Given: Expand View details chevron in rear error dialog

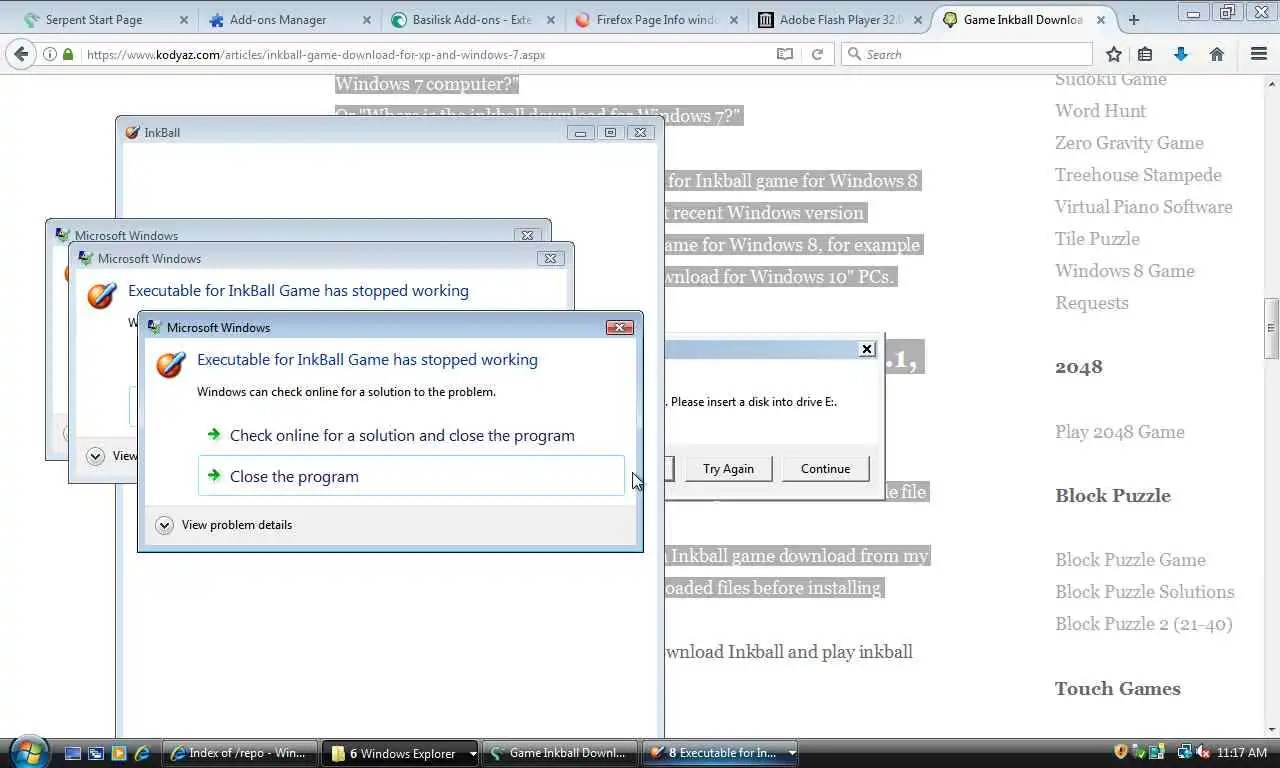Looking at the screenshot, I should point(95,456).
